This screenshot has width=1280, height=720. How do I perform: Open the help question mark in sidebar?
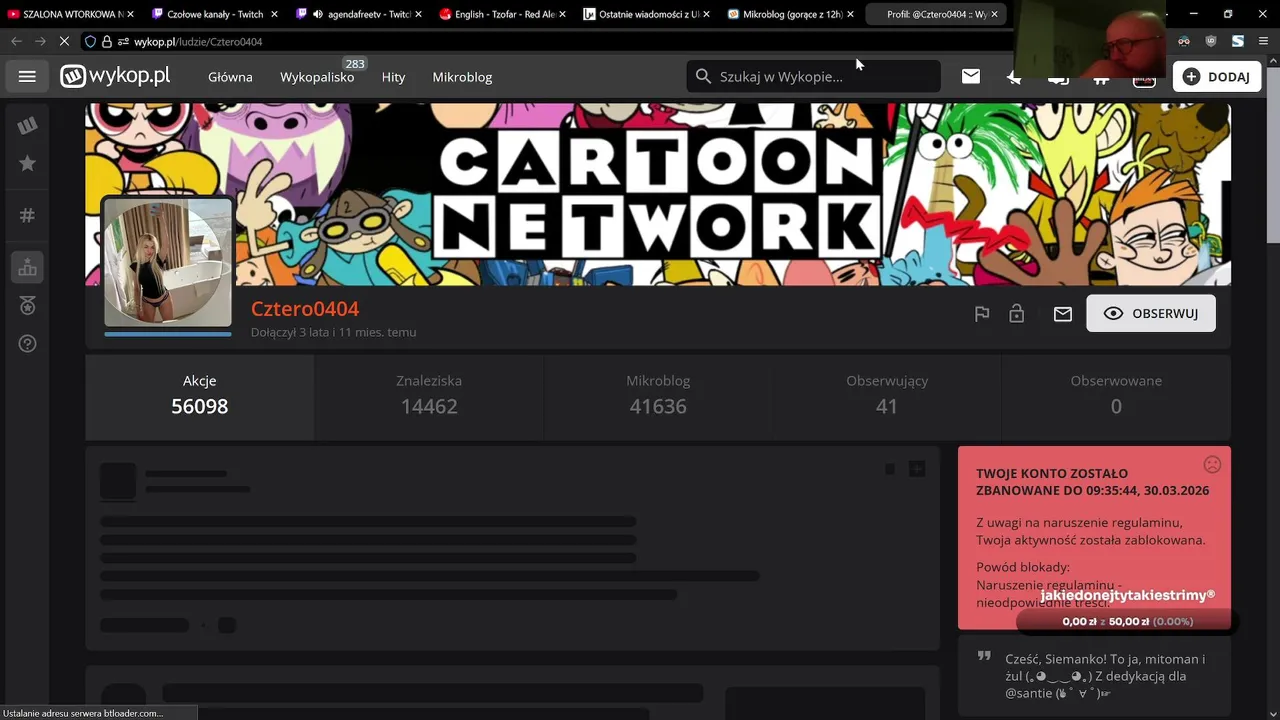27,344
